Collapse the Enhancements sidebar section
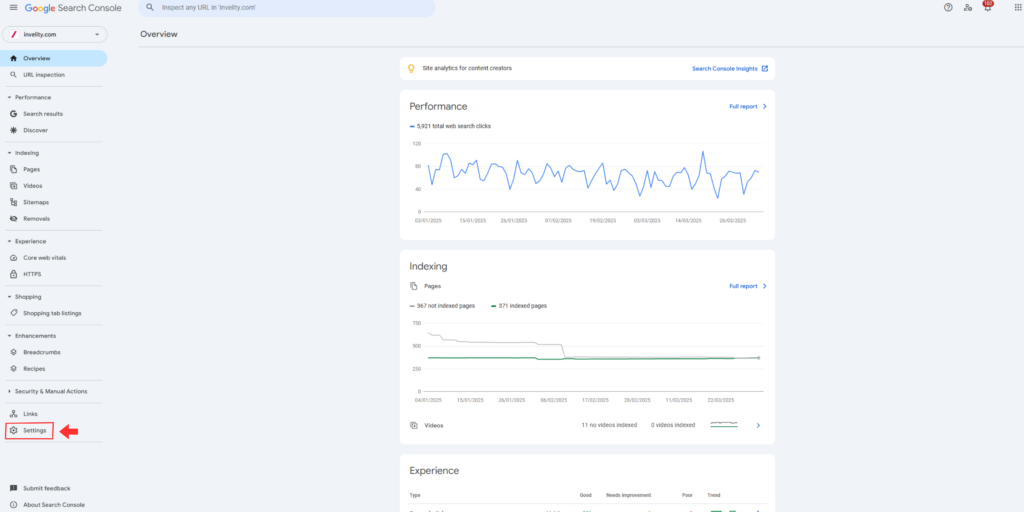The image size is (1024, 512). [9, 336]
